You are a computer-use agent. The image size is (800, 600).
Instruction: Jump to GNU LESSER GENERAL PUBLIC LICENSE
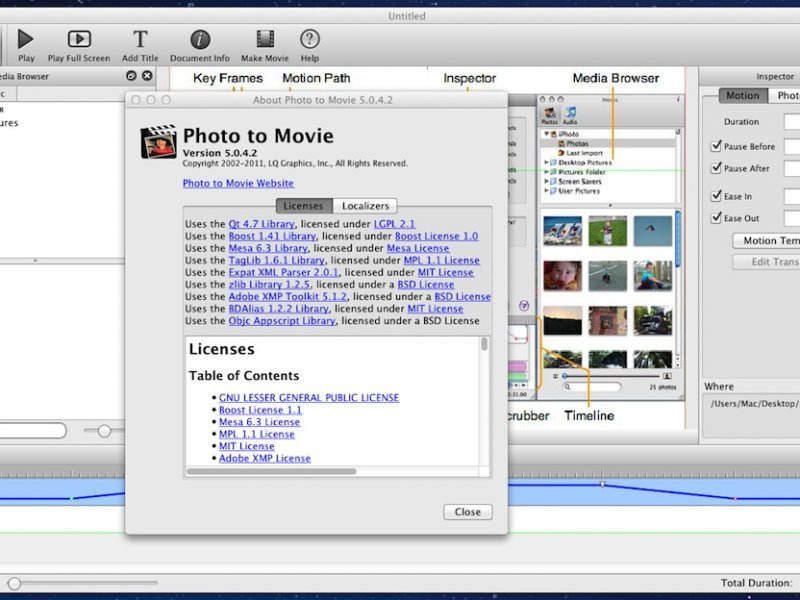(309, 398)
